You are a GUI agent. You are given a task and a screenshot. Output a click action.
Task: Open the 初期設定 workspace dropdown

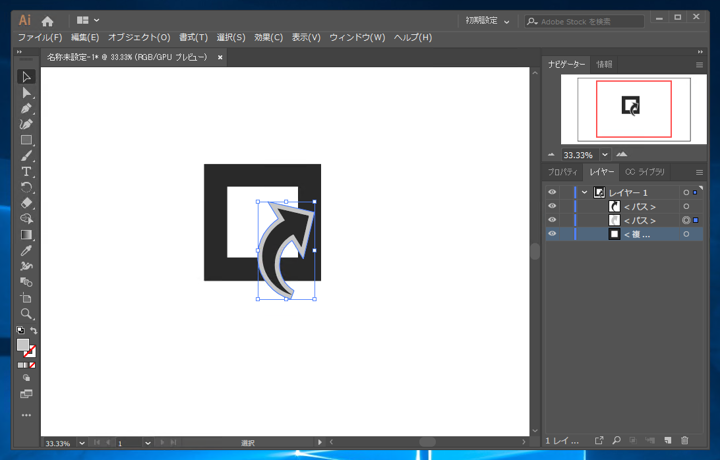coord(487,21)
